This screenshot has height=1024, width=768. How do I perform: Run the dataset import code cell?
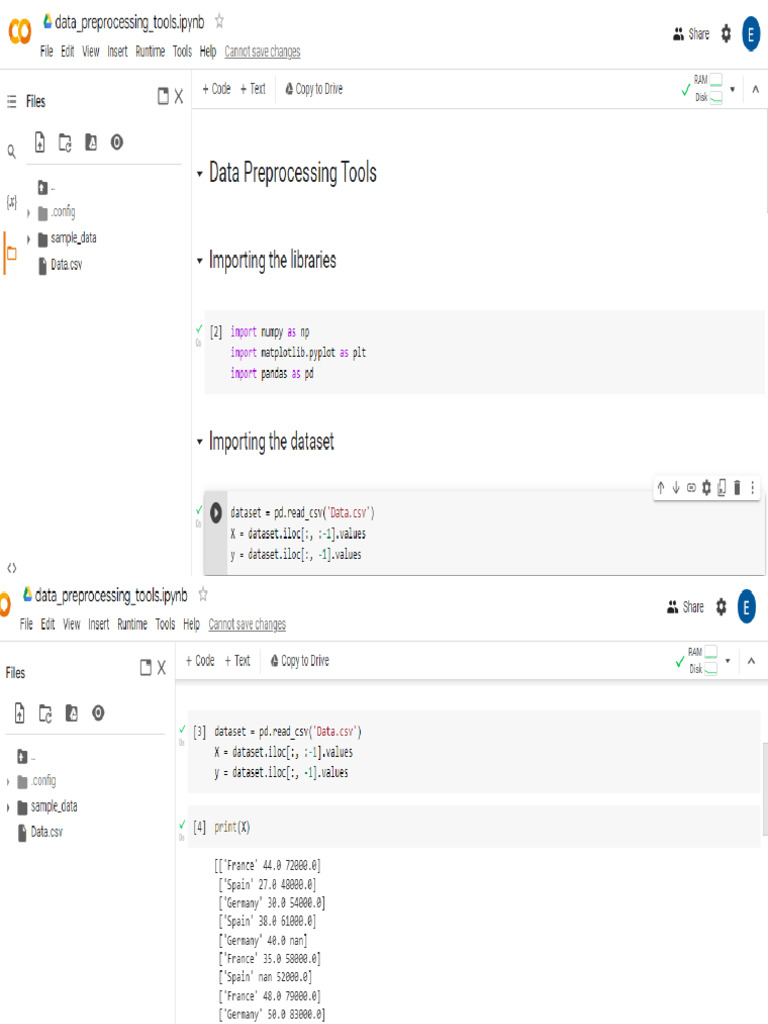[x=215, y=512]
